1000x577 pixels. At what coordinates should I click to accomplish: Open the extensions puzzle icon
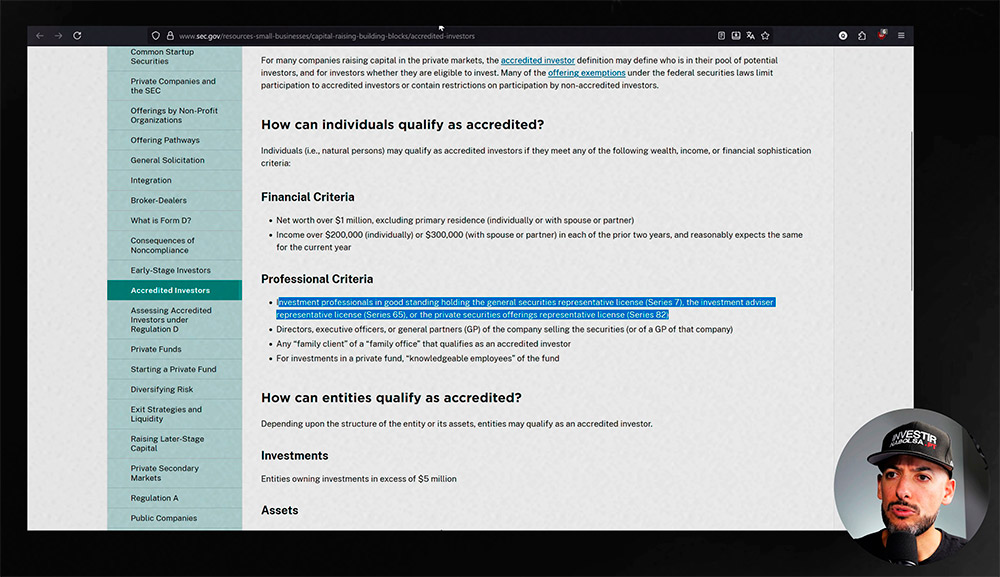point(862,36)
